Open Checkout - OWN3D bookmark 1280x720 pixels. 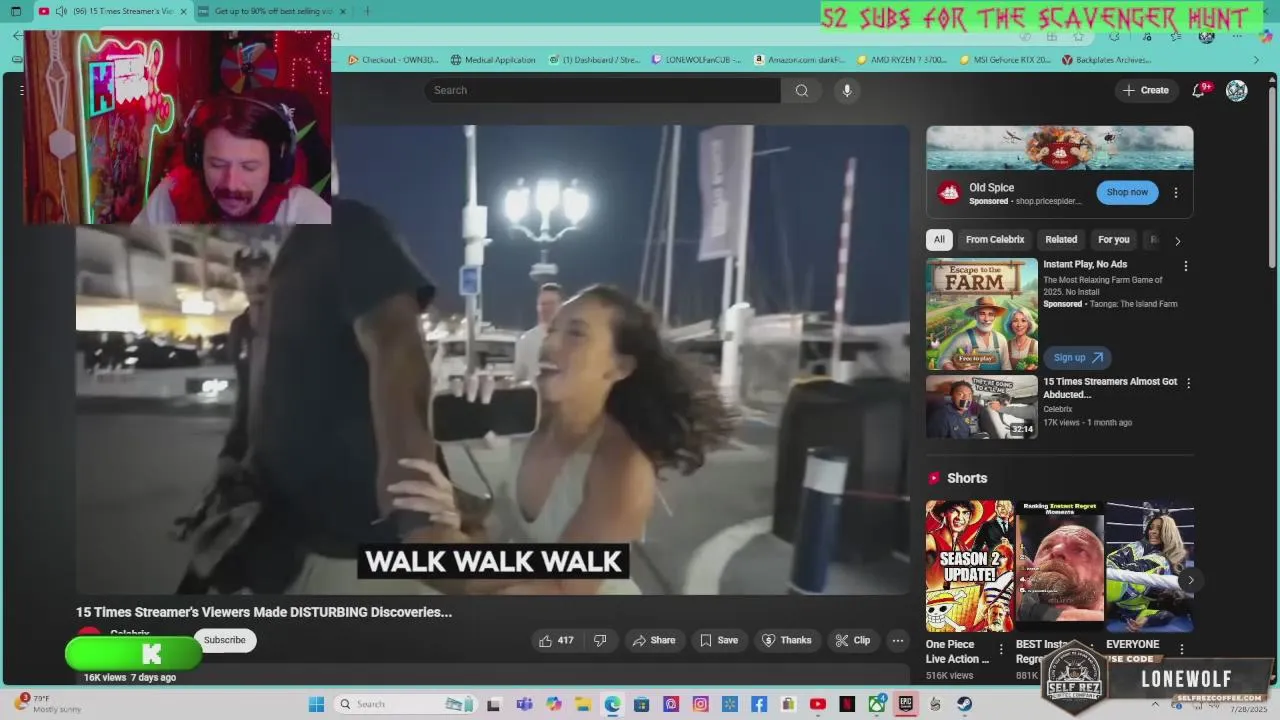pyautogui.click(x=393, y=60)
